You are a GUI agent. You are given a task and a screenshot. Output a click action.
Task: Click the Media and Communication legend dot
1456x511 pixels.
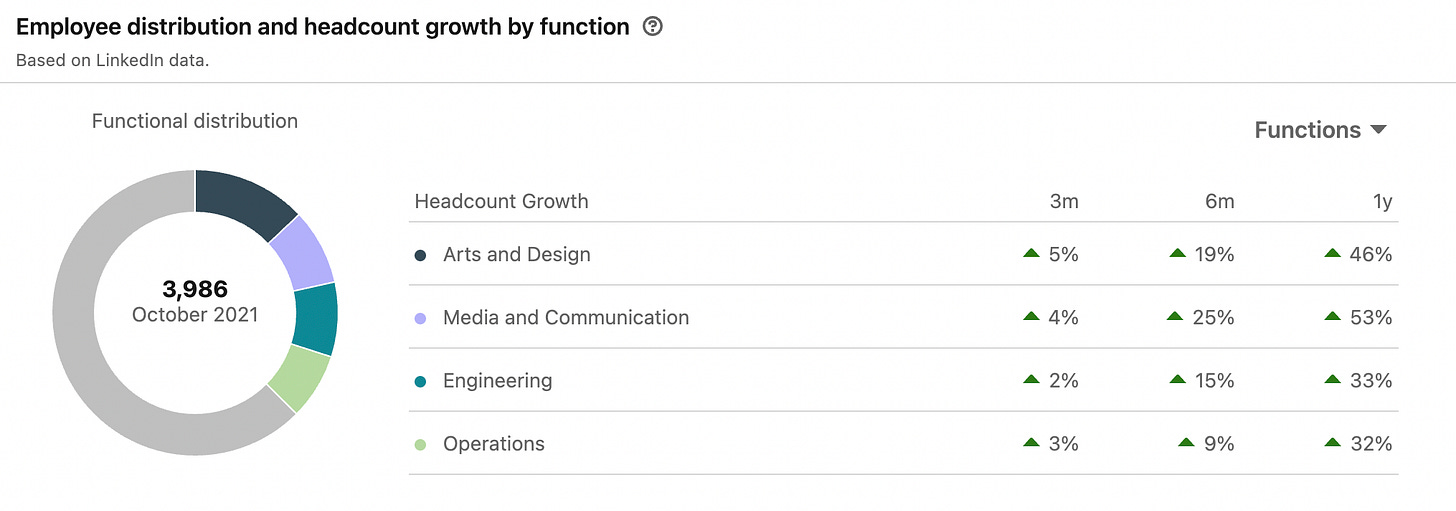[421, 318]
